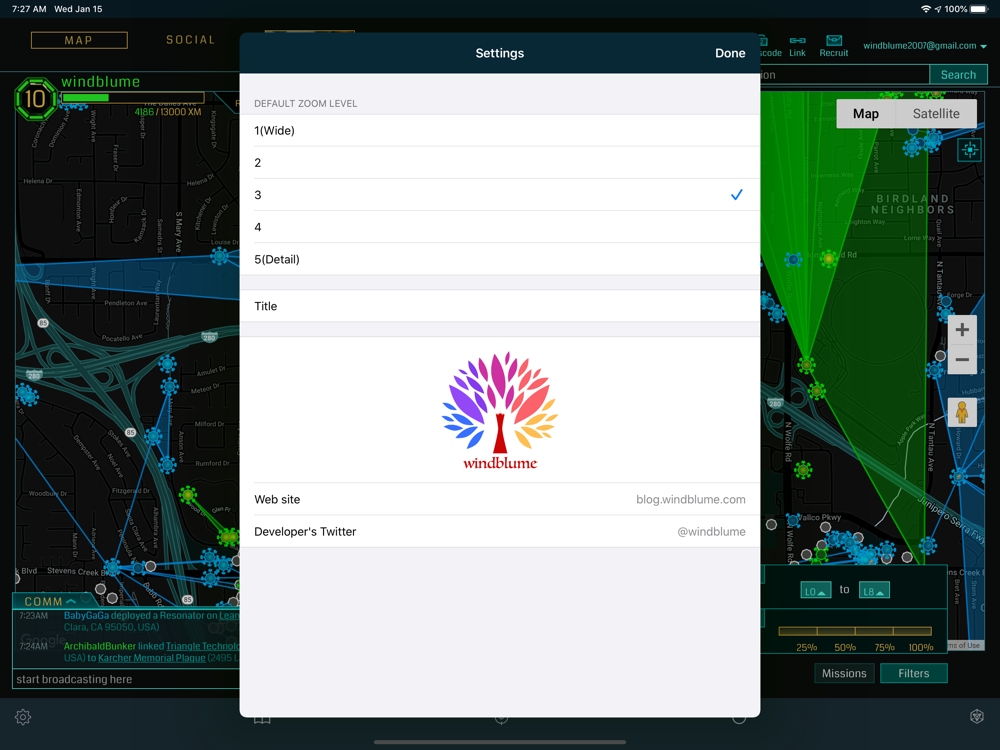Click the 'DEFAULT ZOOM LEVEL' header
Image resolution: width=1000 pixels, height=750 pixels.
pos(305,103)
